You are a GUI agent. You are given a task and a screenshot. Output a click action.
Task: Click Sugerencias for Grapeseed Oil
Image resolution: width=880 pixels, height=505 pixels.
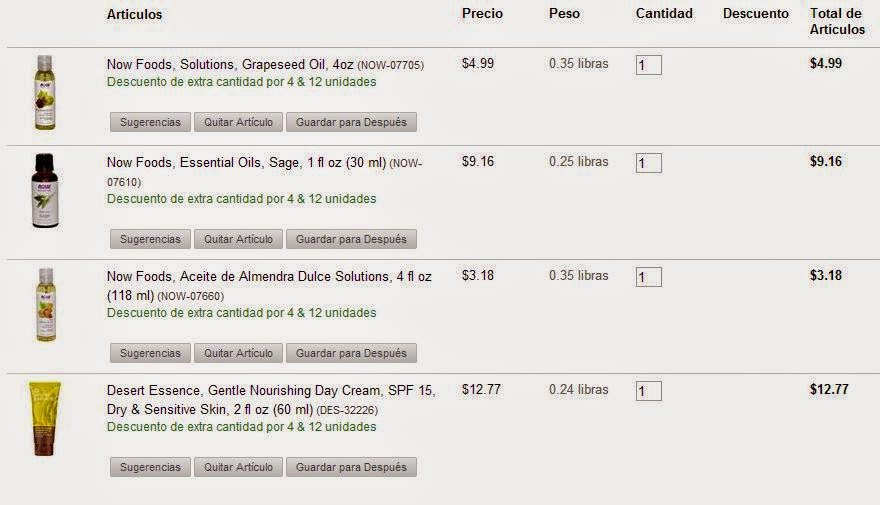point(150,122)
